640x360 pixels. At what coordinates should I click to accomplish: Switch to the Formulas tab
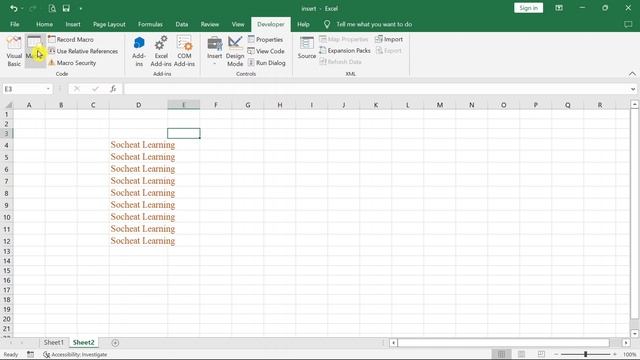pos(150,24)
